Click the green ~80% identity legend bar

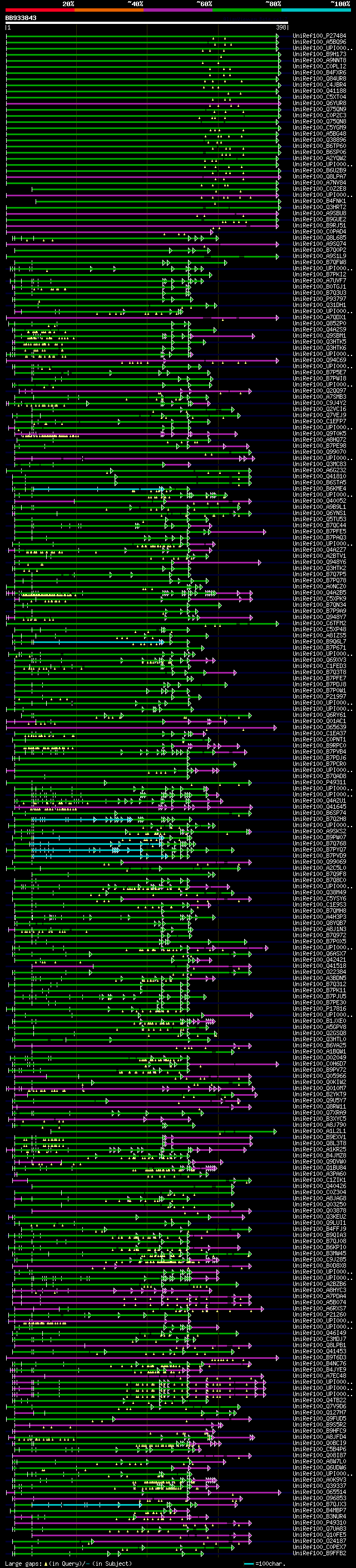point(246,10)
